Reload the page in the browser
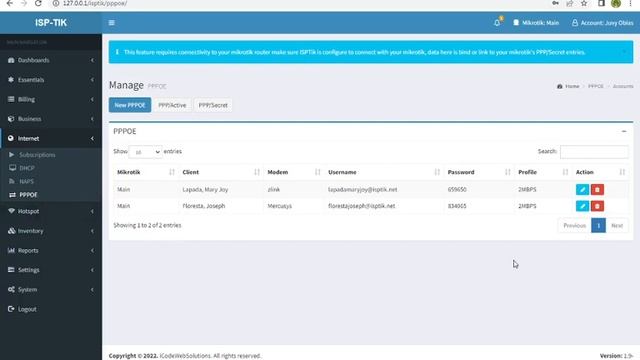 click(38, 3)
